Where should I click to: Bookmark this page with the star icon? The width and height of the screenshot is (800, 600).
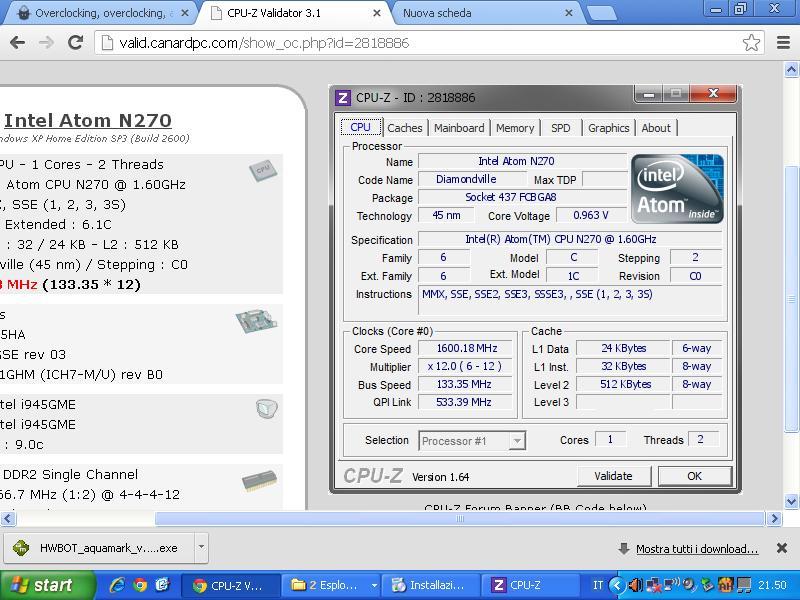751,42
